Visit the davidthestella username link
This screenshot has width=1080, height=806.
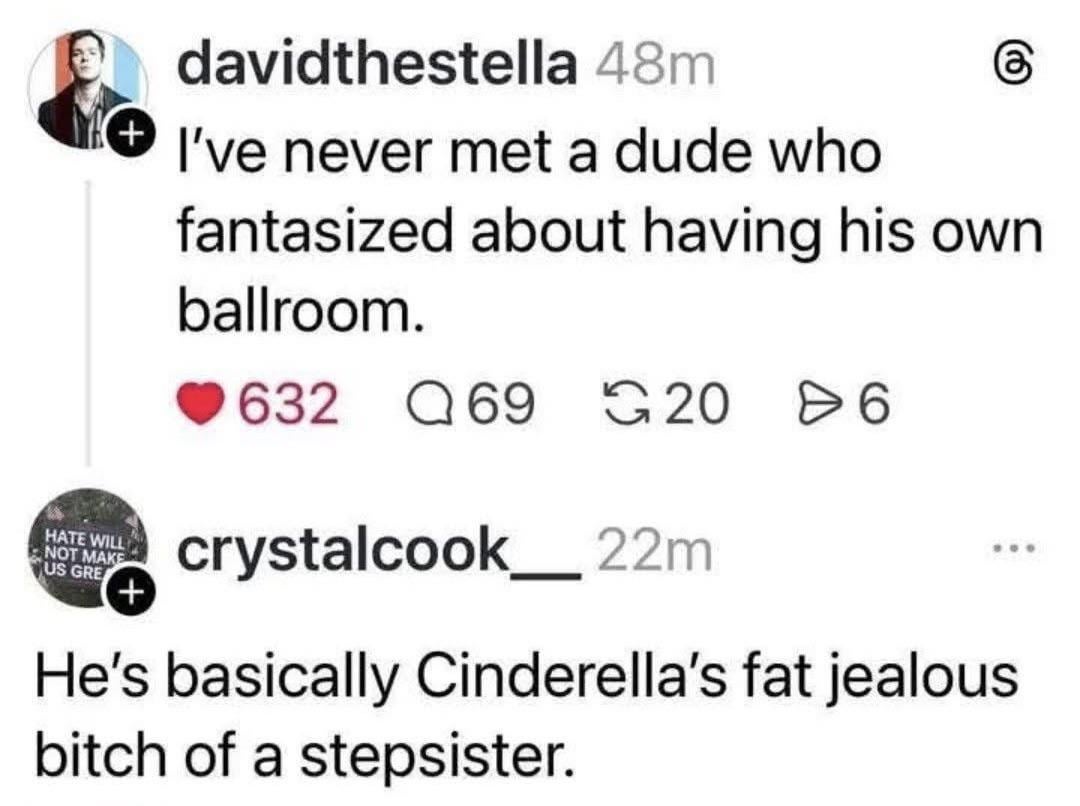pyautogui.click(x=377, y=66)
